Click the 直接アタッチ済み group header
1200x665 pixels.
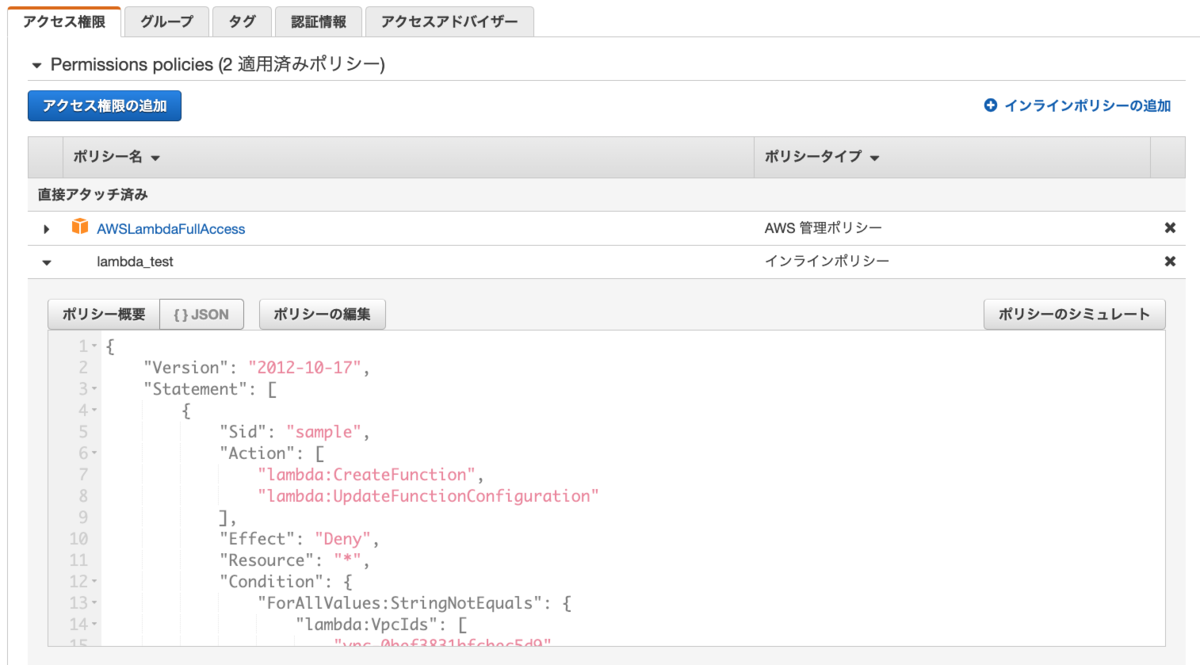tap(93, 194)
